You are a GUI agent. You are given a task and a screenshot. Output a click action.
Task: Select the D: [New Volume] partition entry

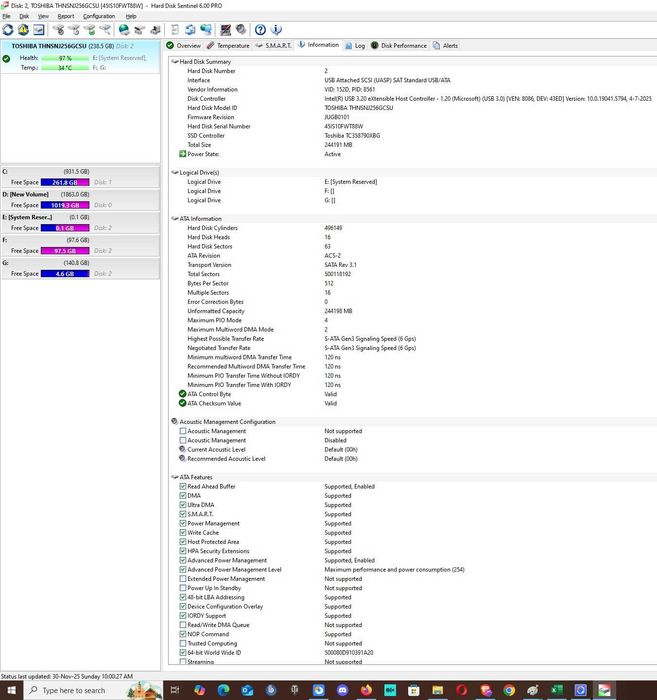[x=80, y=200]
